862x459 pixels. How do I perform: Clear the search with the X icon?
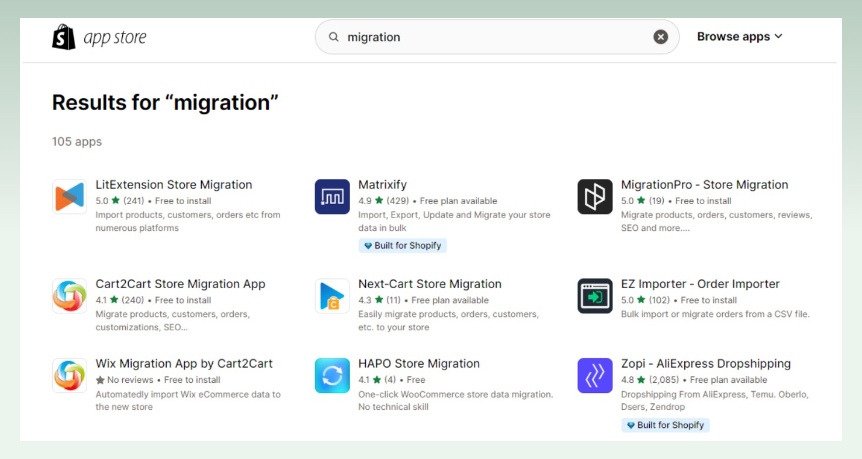pyautogui.click(x=660, y=37)
